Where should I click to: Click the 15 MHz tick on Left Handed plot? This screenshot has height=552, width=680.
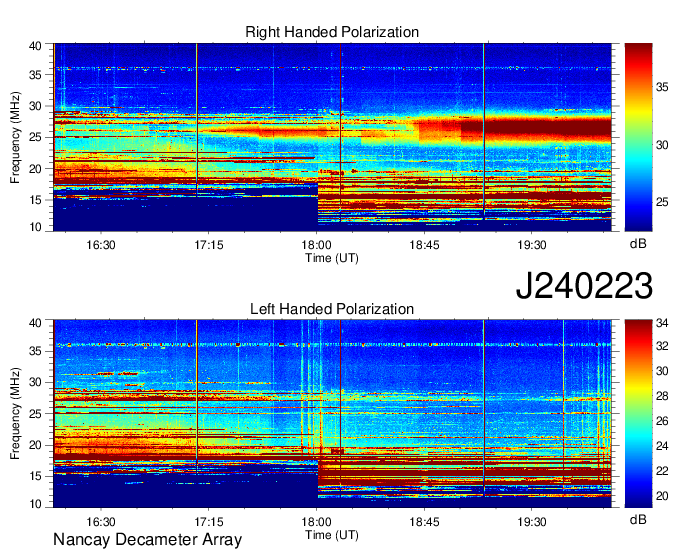point(36,477)
